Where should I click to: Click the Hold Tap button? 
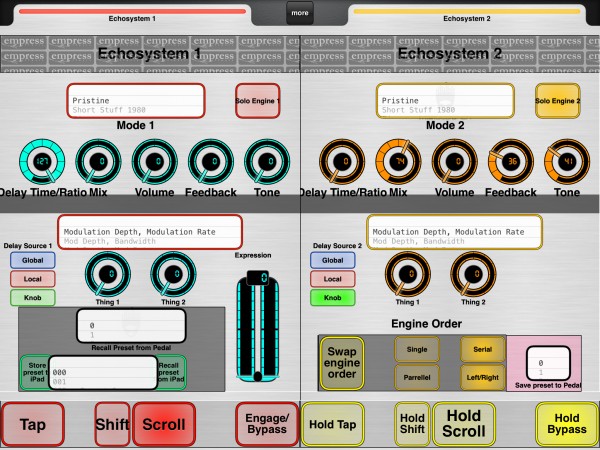pyautogui.click(x=333, y=424)
